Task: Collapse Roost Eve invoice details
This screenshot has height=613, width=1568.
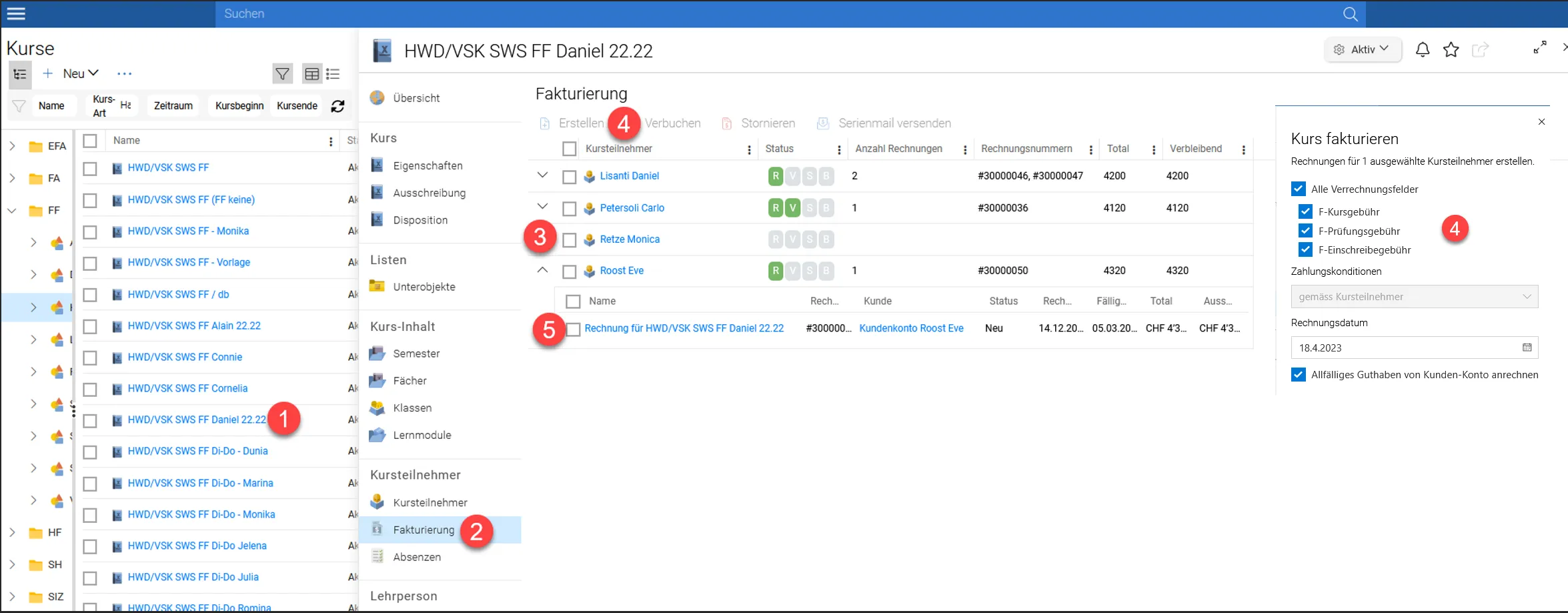Action: [x=542, y=270]
